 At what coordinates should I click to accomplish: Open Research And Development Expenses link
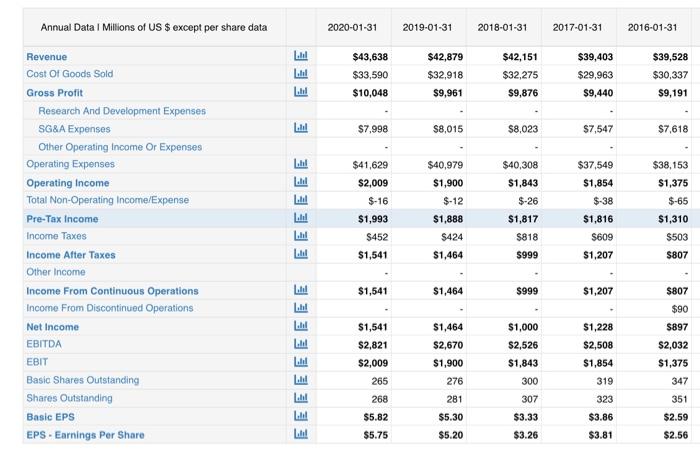point(122,111)
